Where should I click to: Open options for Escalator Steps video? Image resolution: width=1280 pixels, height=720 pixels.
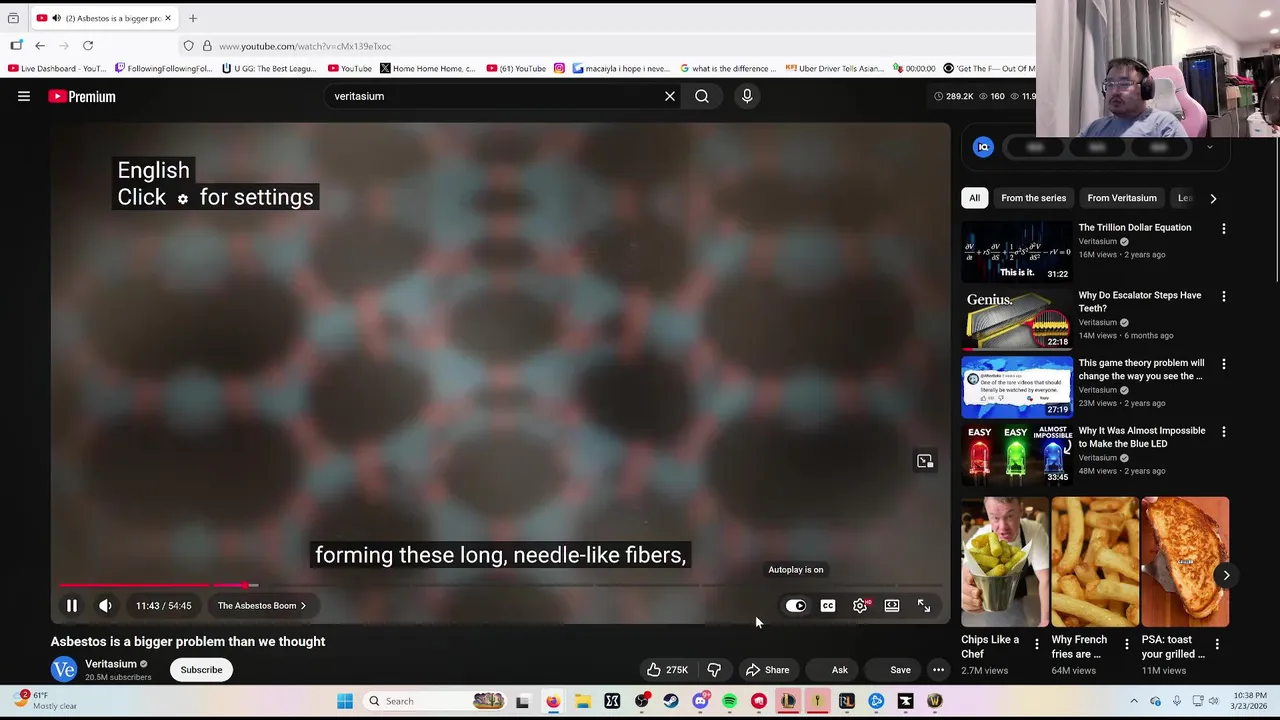point(1223,297)
